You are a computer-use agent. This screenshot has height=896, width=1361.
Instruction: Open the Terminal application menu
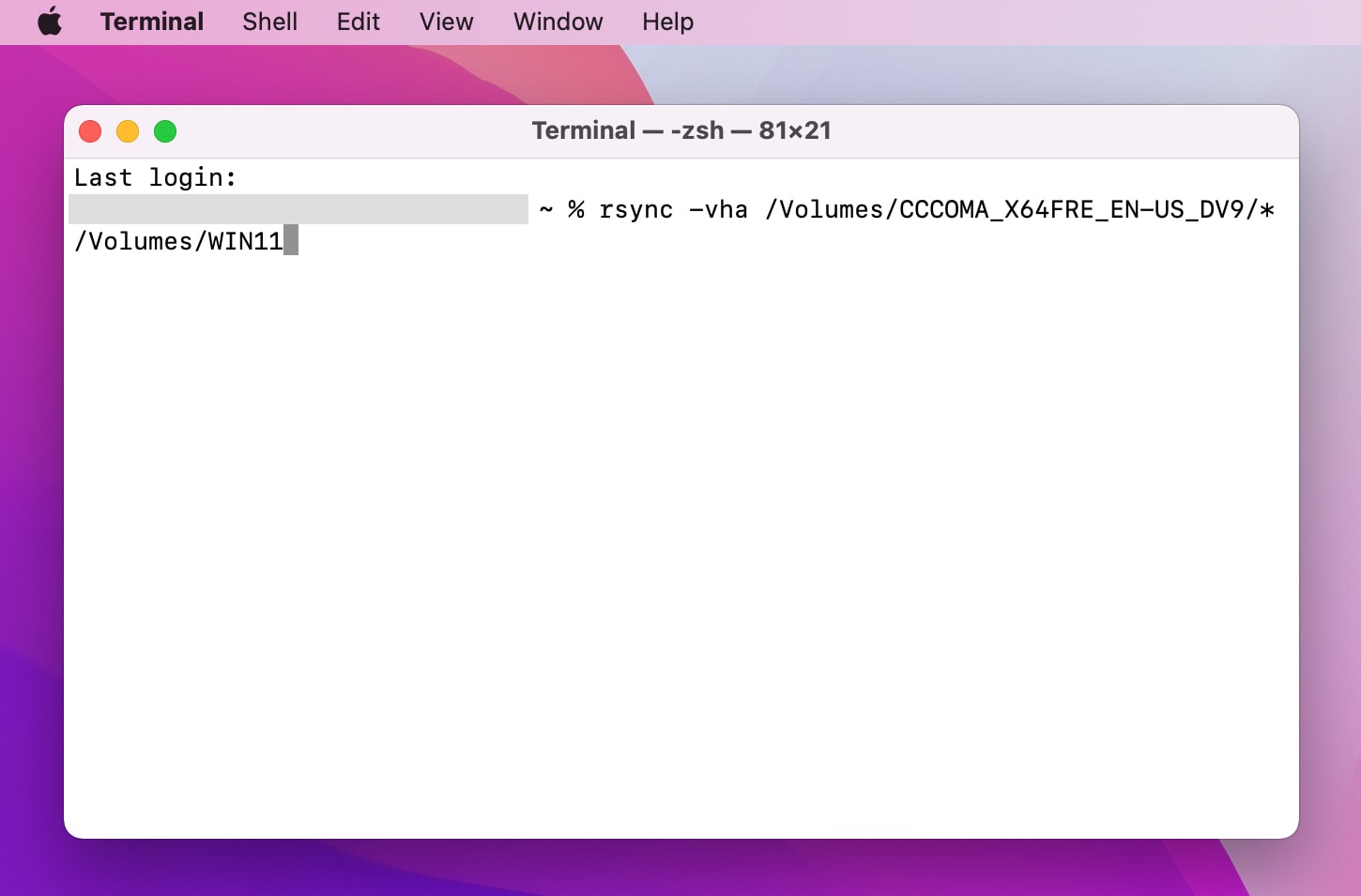[x=152, y=21]
